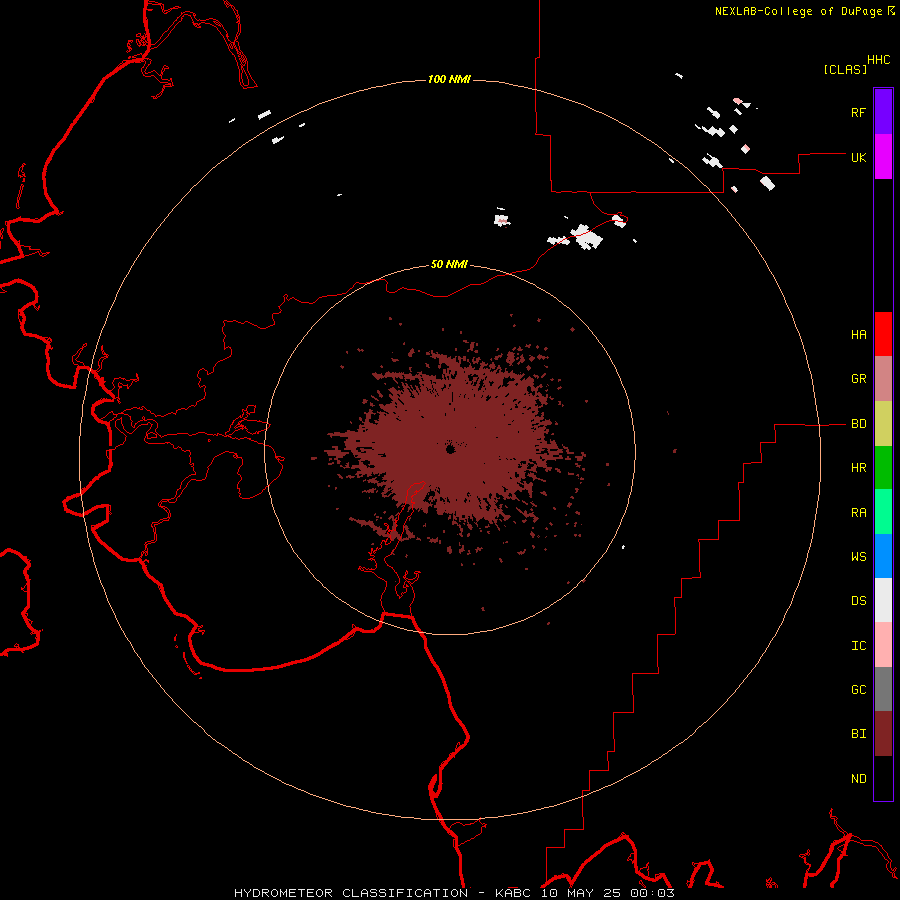
Task: Click the DS legend label
Action: pyautogui.click(x=858, y=601)
